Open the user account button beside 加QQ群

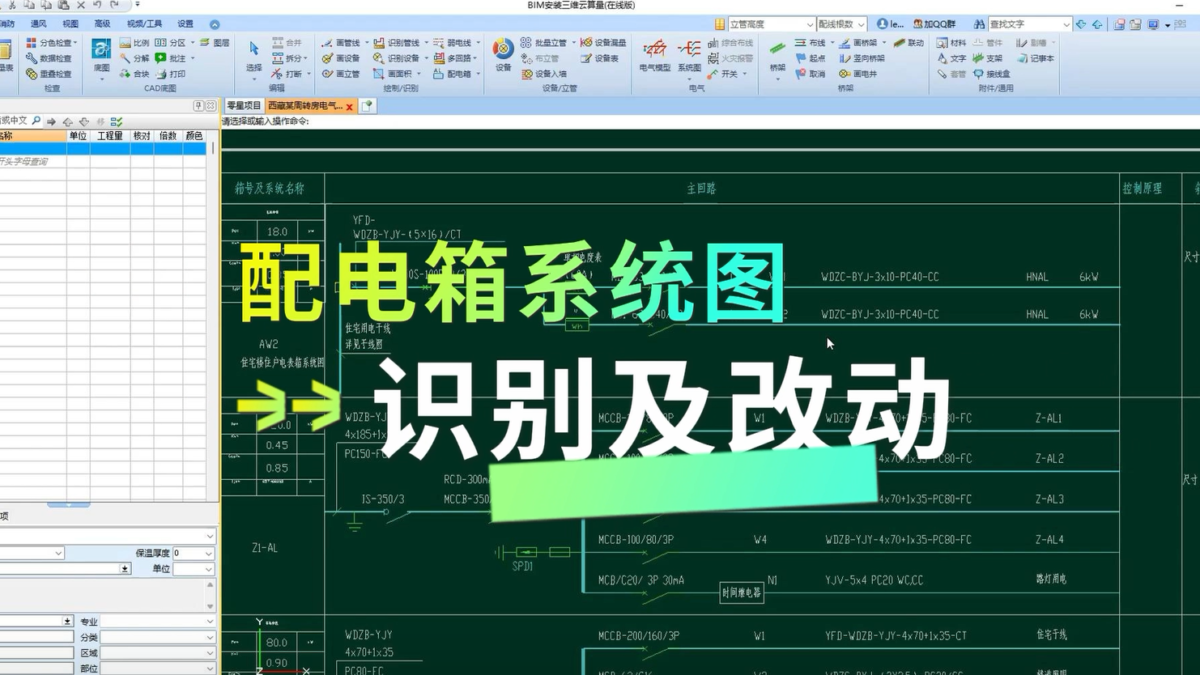889,24
